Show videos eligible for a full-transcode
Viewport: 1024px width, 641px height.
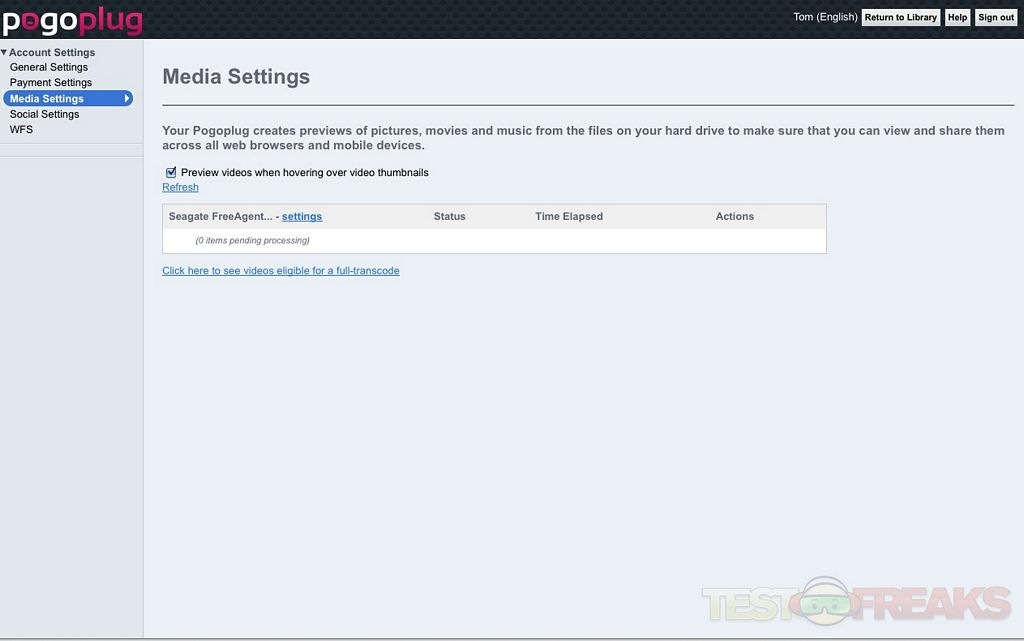click(281, 271)
